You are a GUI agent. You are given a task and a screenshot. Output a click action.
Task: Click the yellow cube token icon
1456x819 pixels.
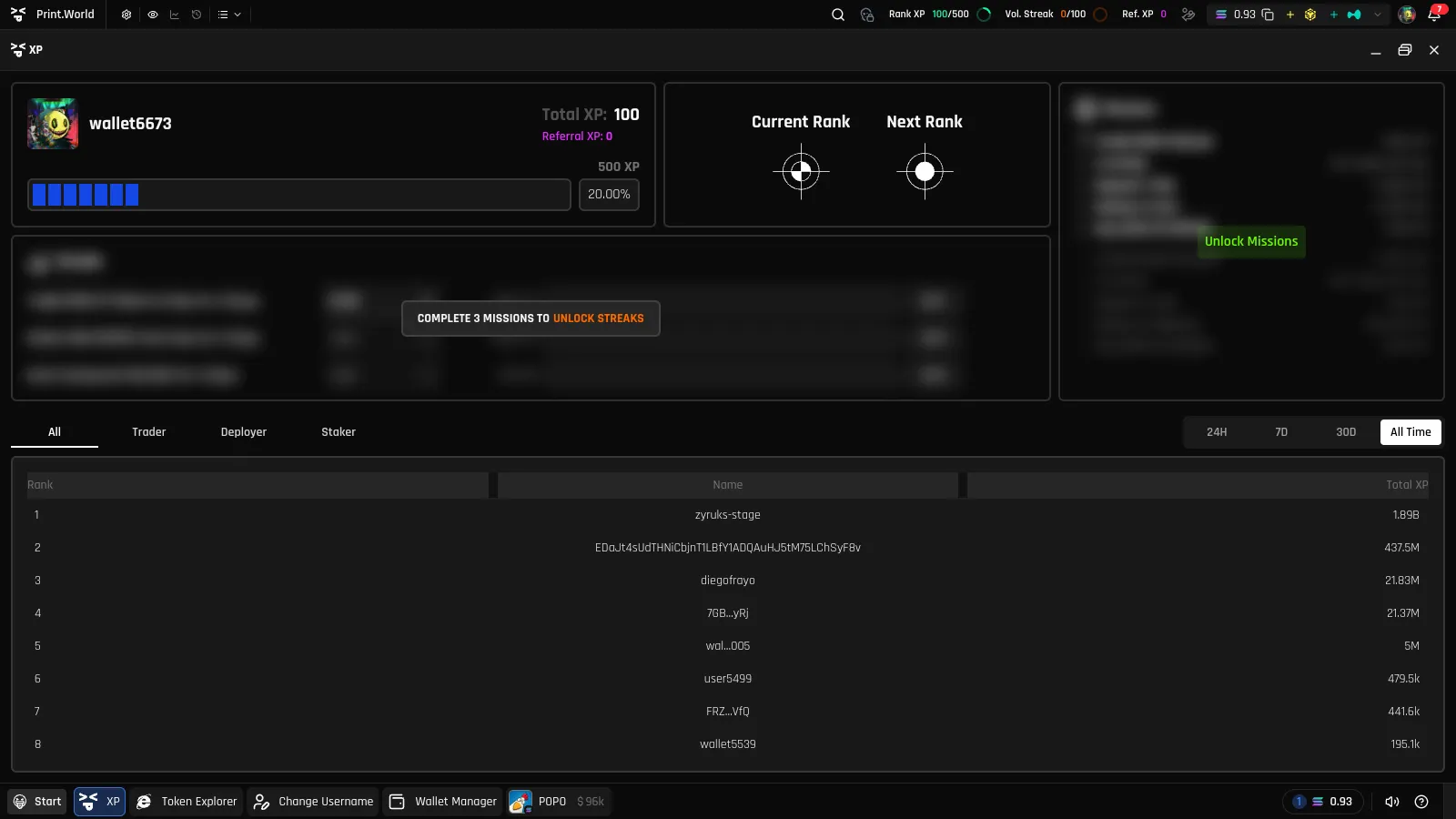(x=1310, y=15)
